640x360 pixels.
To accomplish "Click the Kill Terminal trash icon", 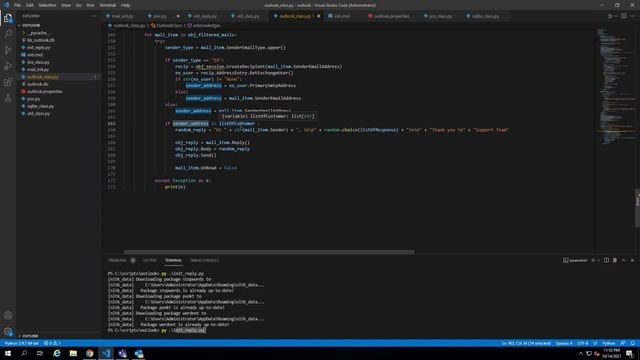I will [615, 260].
